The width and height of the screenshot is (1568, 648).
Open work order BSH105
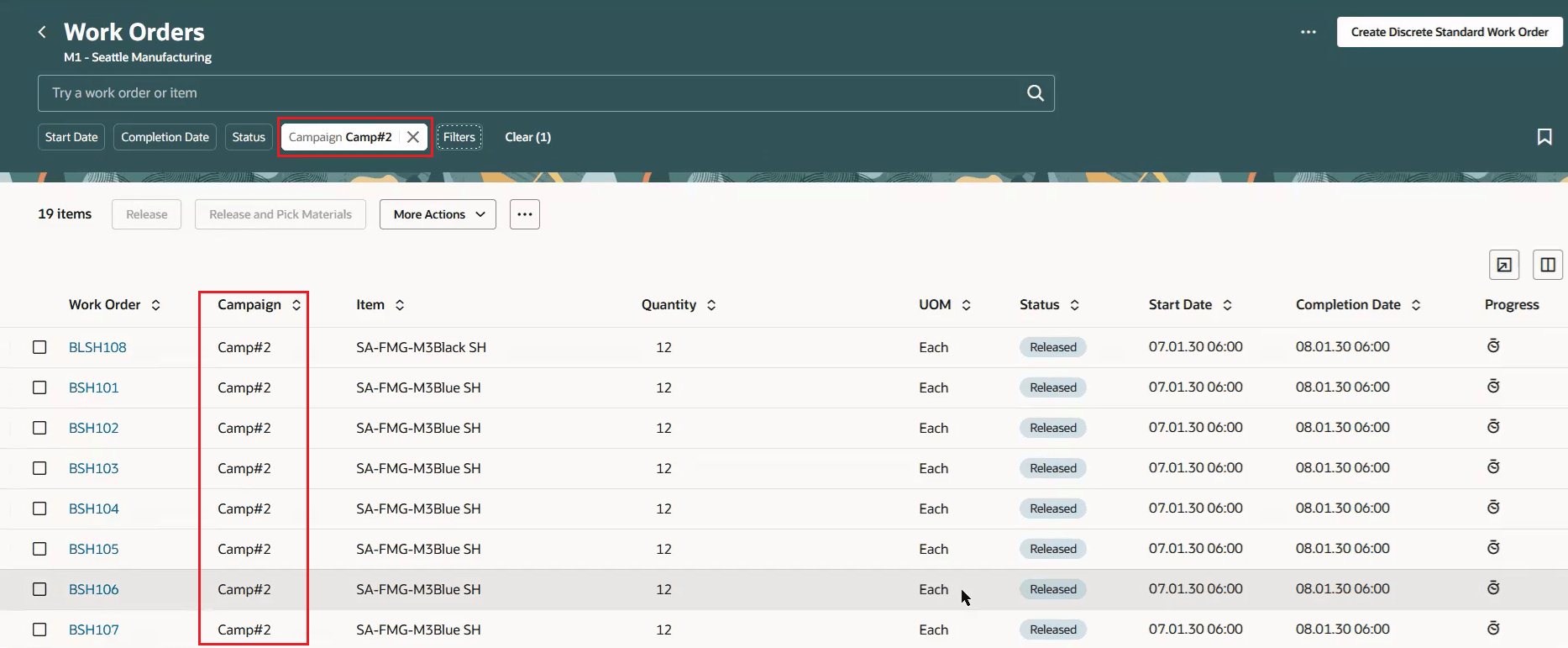coord(94,549)
